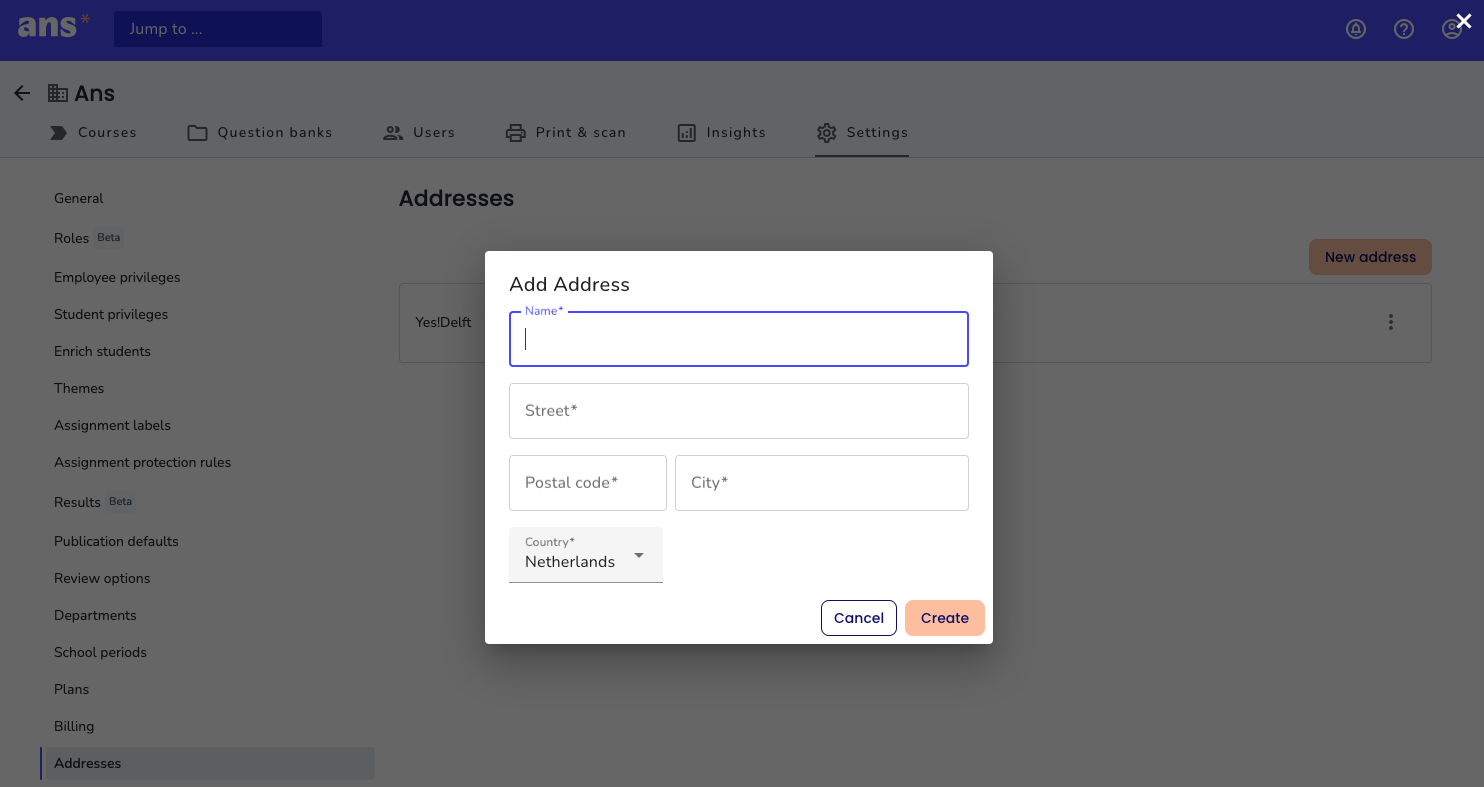This screenshot has height=787, width=1484.
Task: Open Enrich students settings
Action: click(x=102, y=351)
